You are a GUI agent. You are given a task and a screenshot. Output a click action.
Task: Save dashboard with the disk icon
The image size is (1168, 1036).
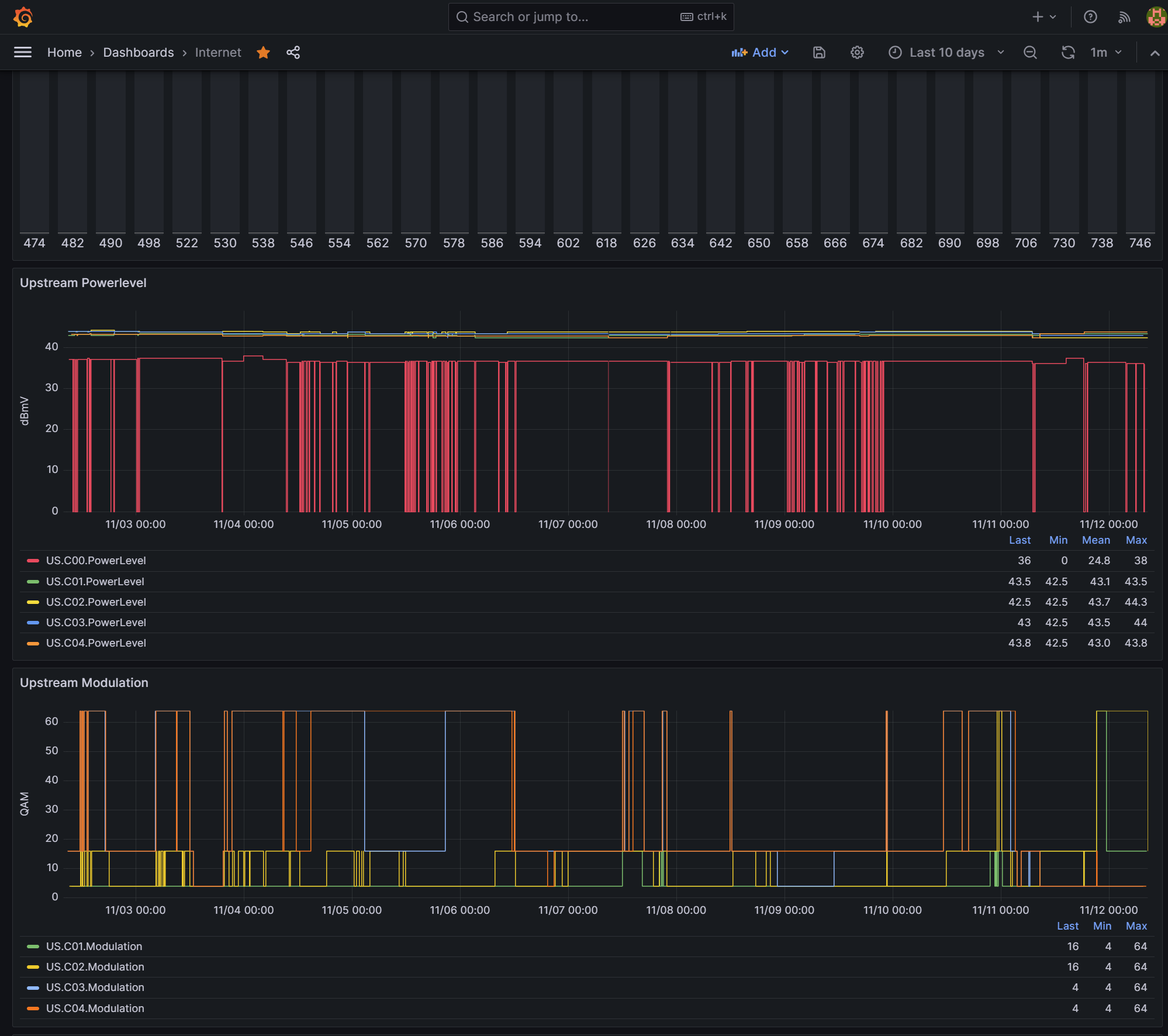[x=819, y=53]
